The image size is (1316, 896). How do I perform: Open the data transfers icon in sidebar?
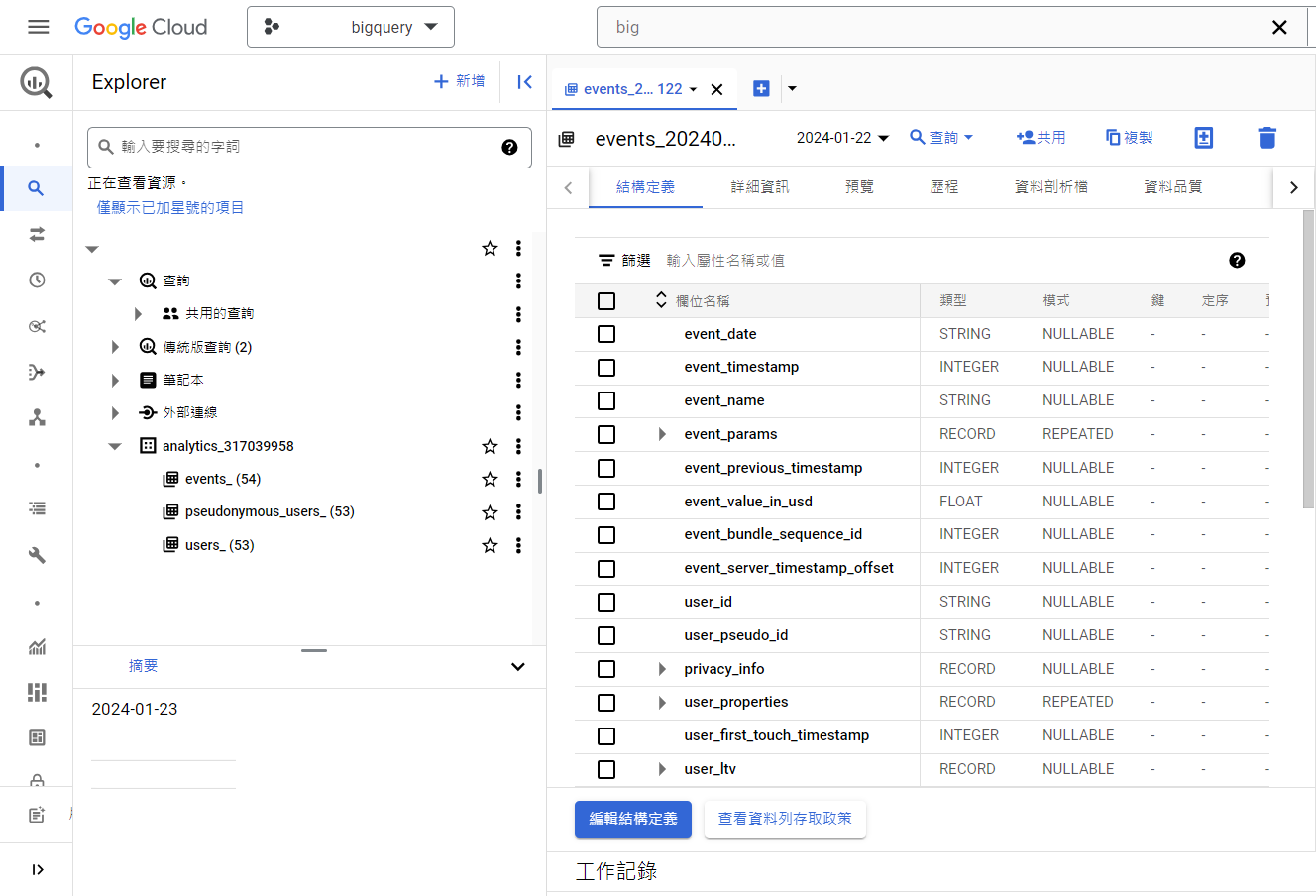(37, 234)
